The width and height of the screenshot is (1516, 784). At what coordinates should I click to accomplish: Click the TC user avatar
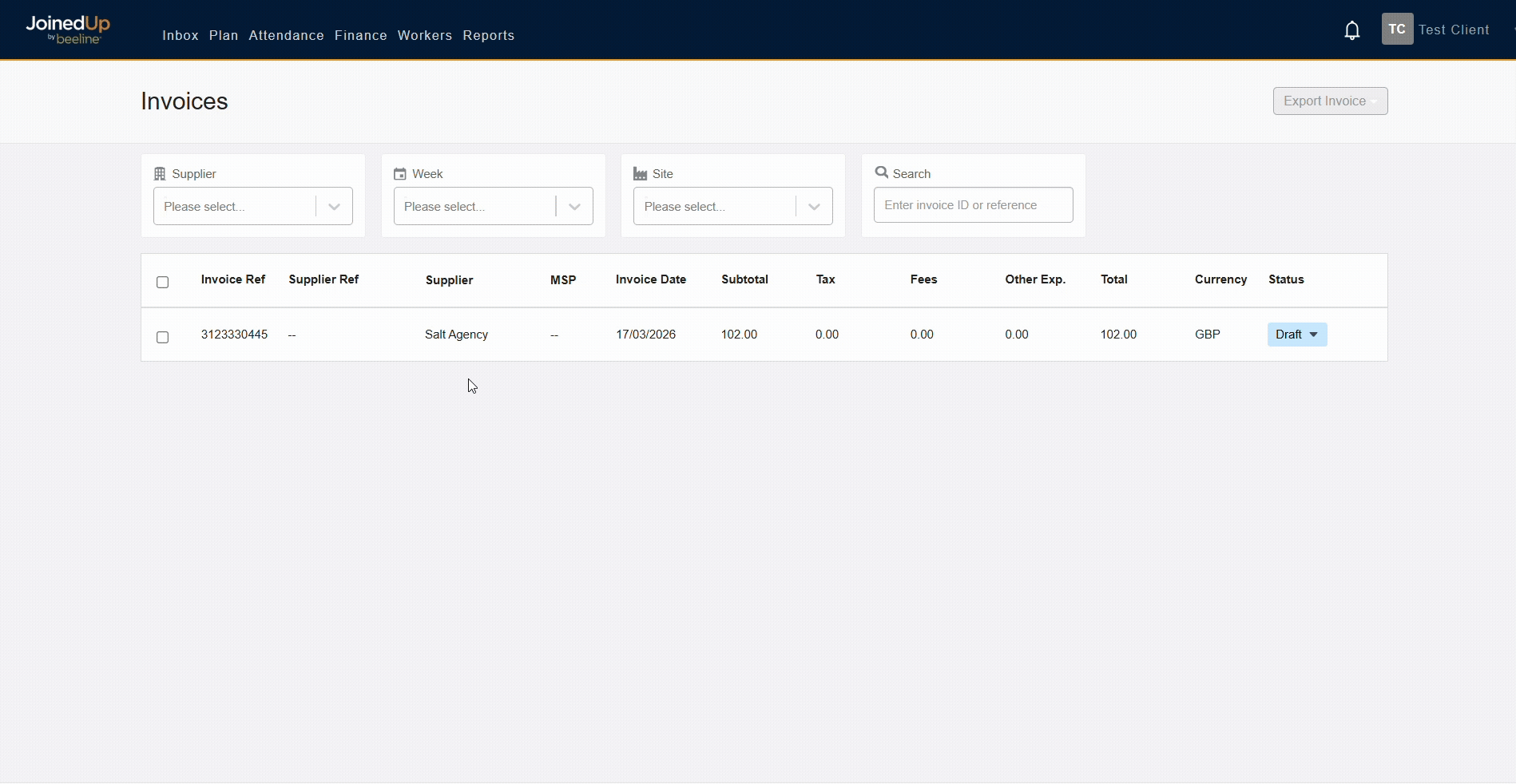tap(1396, 30)
